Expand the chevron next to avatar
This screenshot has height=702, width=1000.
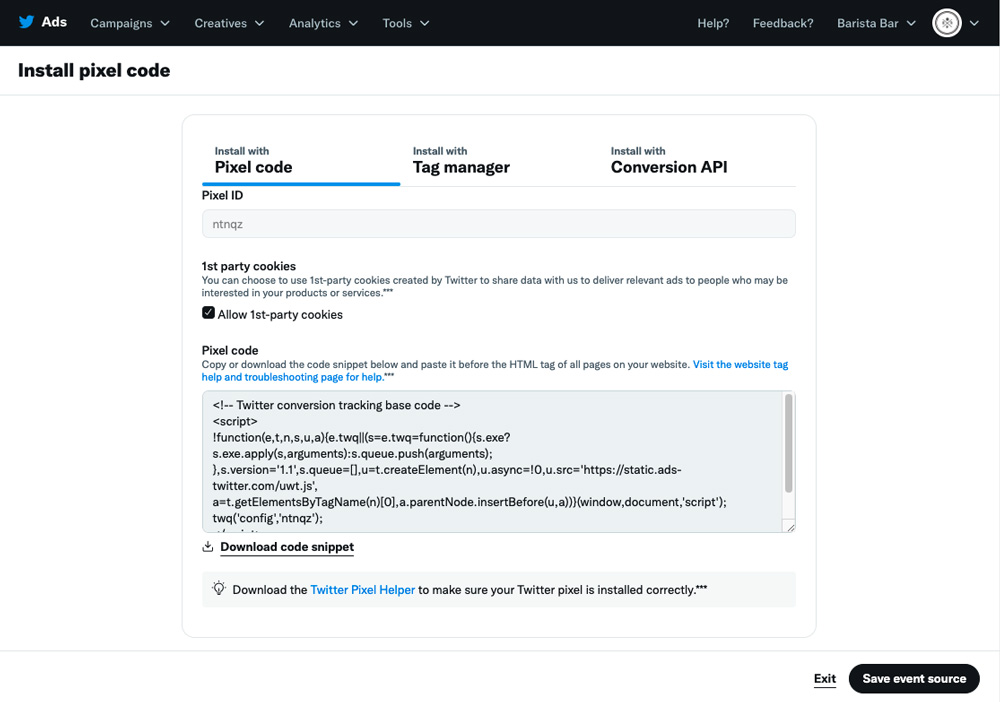click(974, 23)
